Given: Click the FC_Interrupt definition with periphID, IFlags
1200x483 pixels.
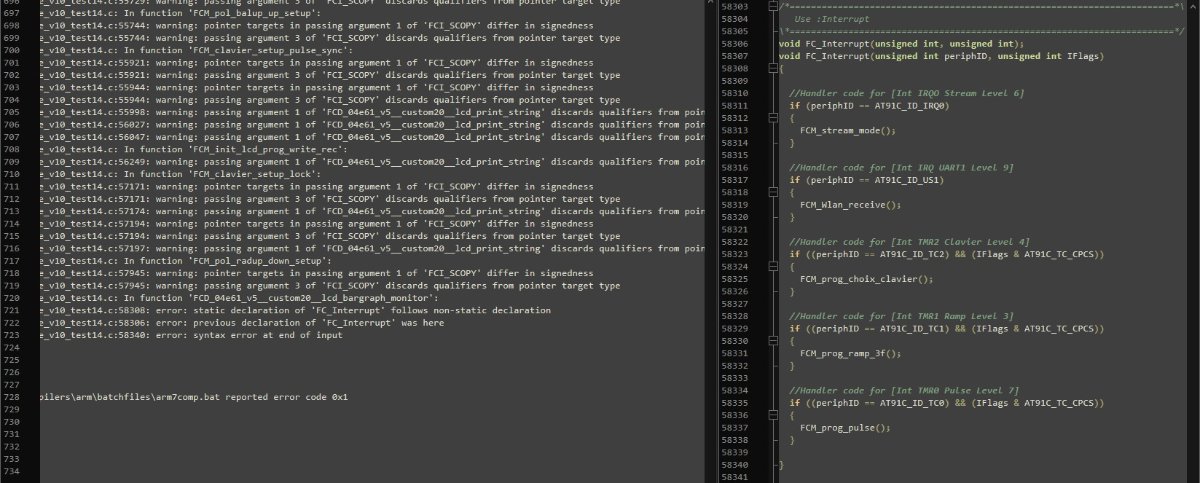Looking at the screenshot, I should click(x=942, y=56).
